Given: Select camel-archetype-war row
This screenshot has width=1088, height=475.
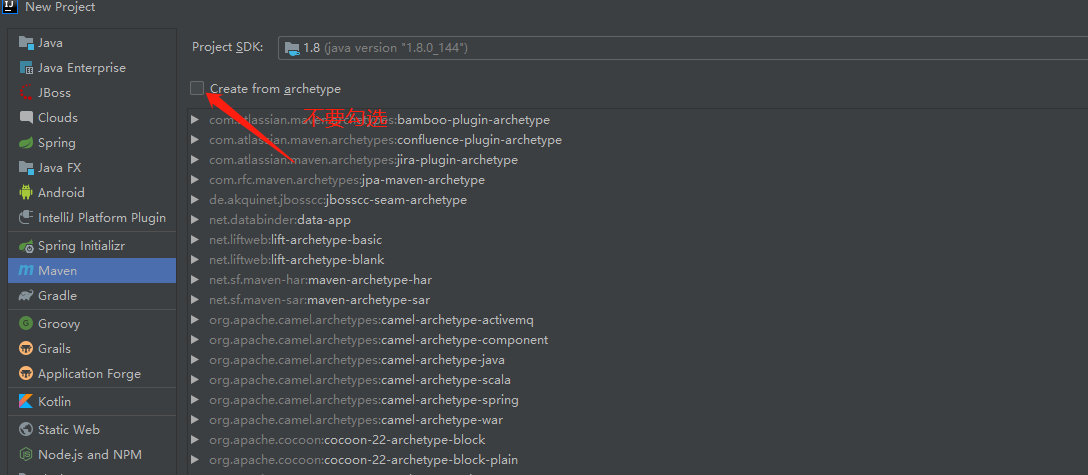Looking at the screenshot, I should (x=637, y=420).
